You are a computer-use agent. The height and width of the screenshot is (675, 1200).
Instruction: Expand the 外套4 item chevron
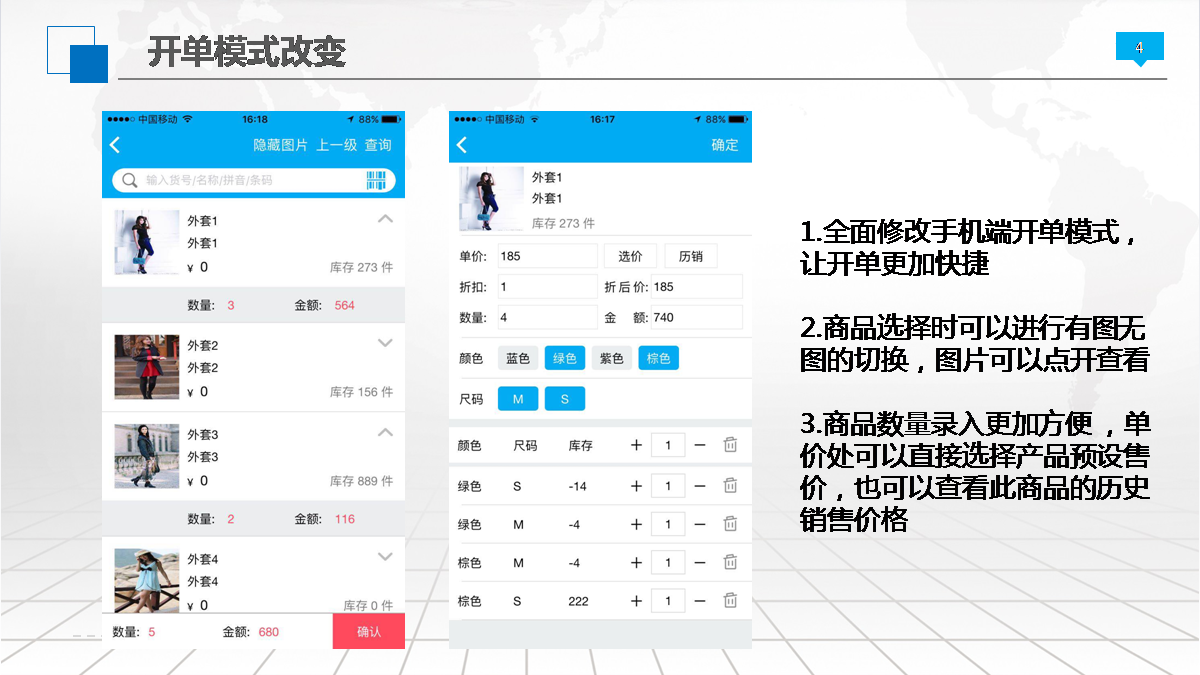[386, 557]
